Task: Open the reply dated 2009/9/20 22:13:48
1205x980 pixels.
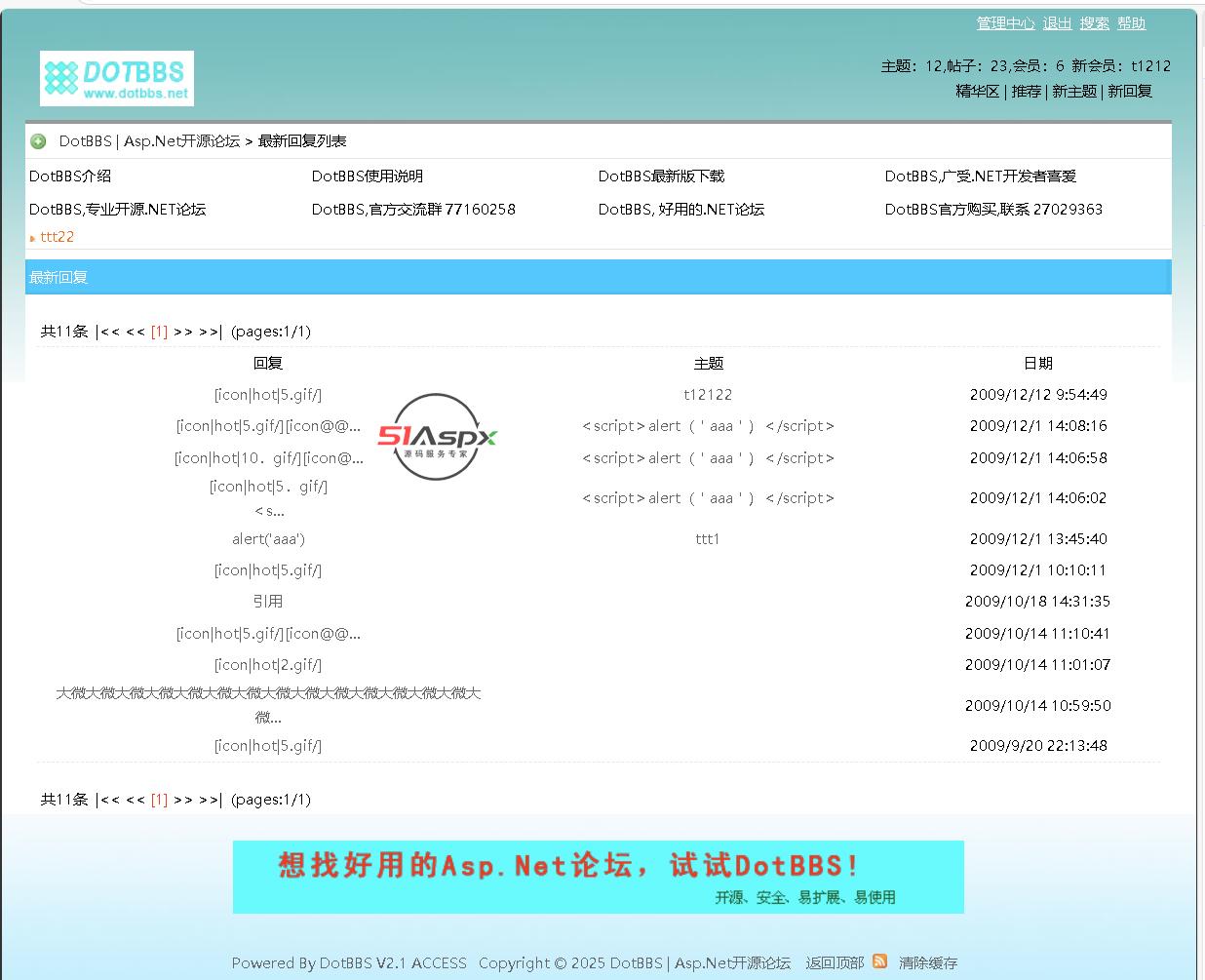Action: [x=268, y=746]
